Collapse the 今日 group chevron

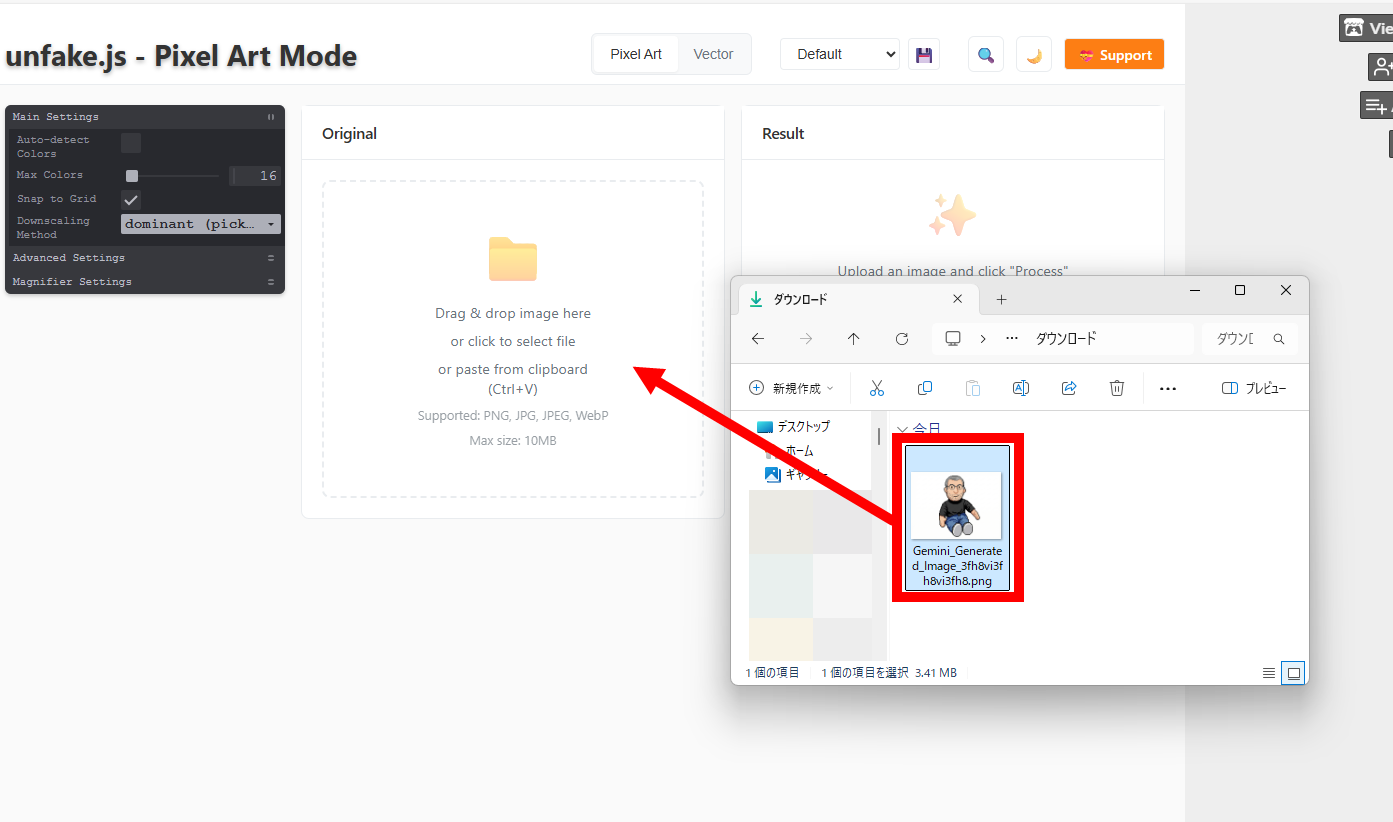tap(902, 429)
